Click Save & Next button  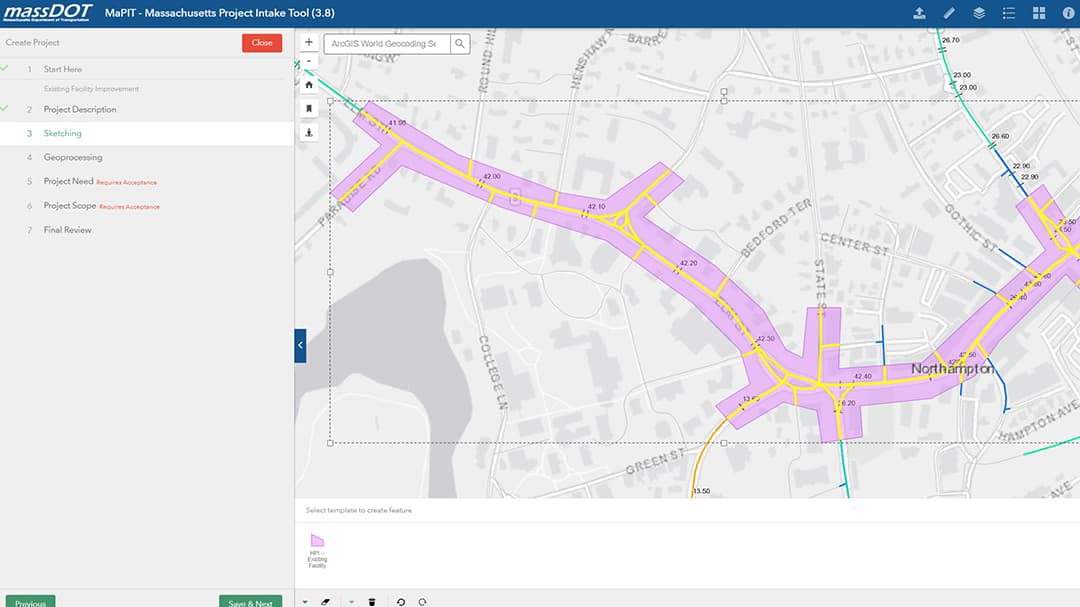tap(251, 601)
